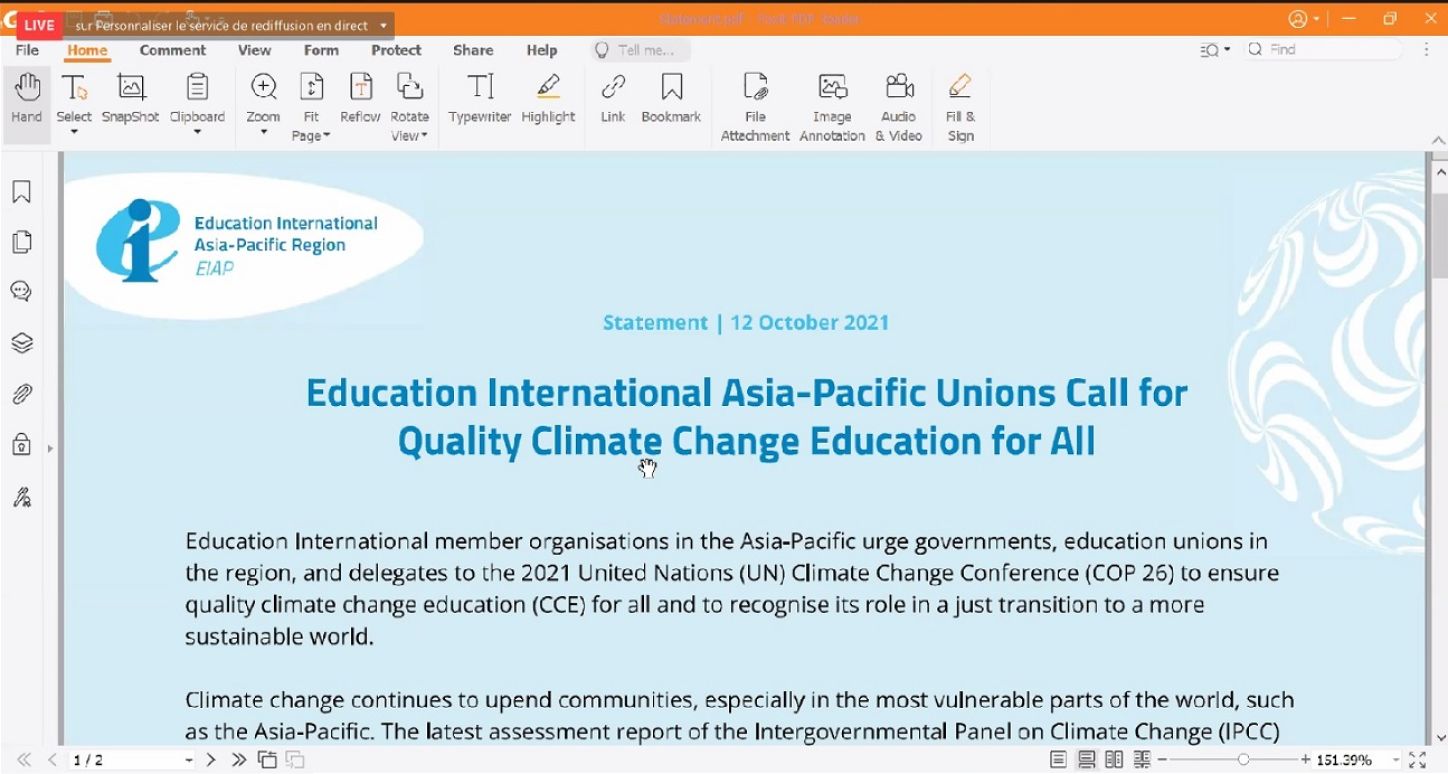Screen dimensions: 1448x774
Task: Click the Audio & Video tool
Action: click(899, 107)
